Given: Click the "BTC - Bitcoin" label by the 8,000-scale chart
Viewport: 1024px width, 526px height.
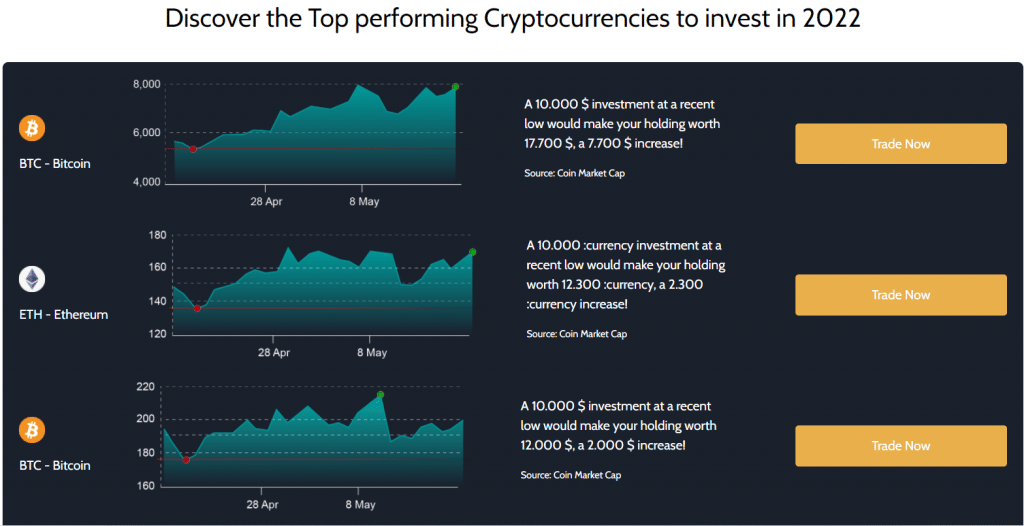Looking at the screenshot, I should tap(55, 163).
